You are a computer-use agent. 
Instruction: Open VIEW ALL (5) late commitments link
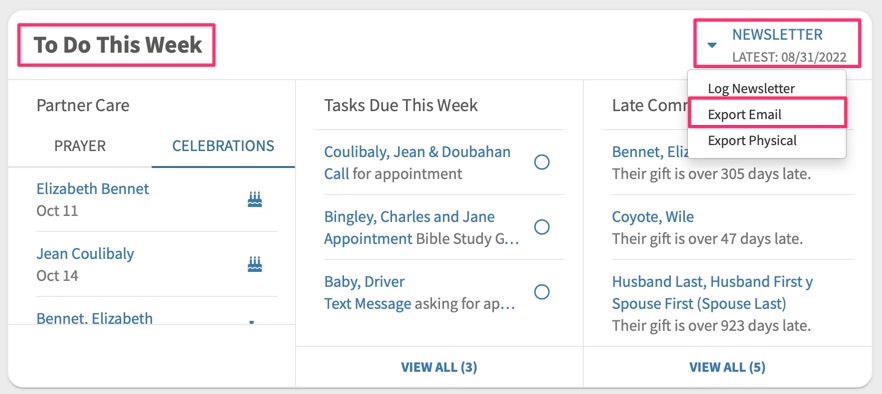point(727,367)
